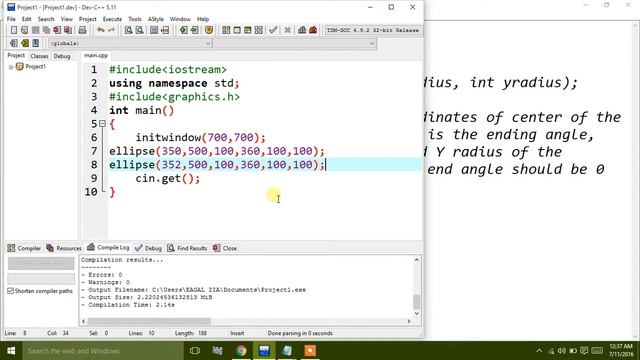Screen dimensions: 640x360
Task: Open Google Chrome from the taskbar
Action: (241, 351)
